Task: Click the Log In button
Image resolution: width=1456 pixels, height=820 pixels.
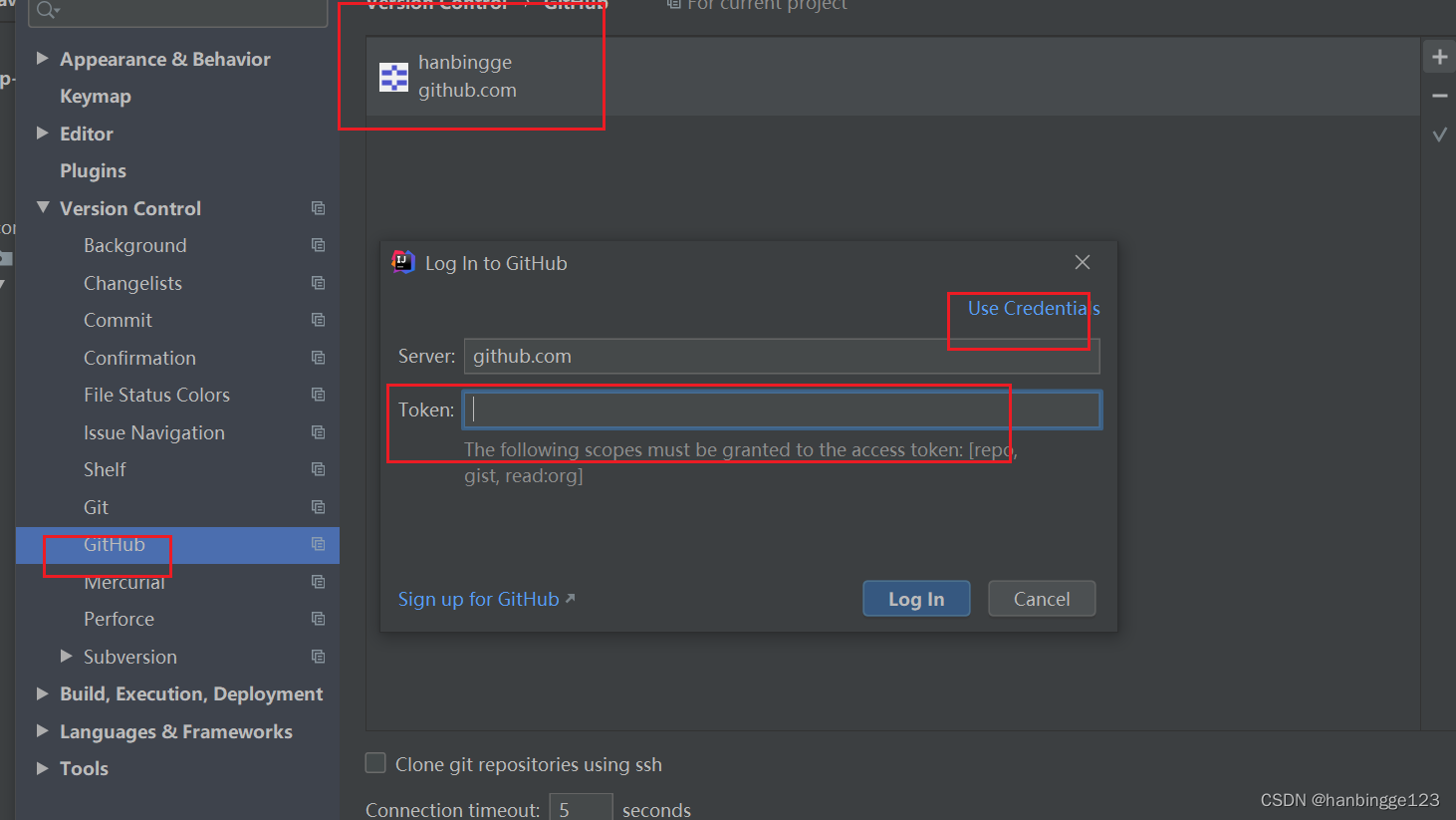Action: click(x=916, y=599)
